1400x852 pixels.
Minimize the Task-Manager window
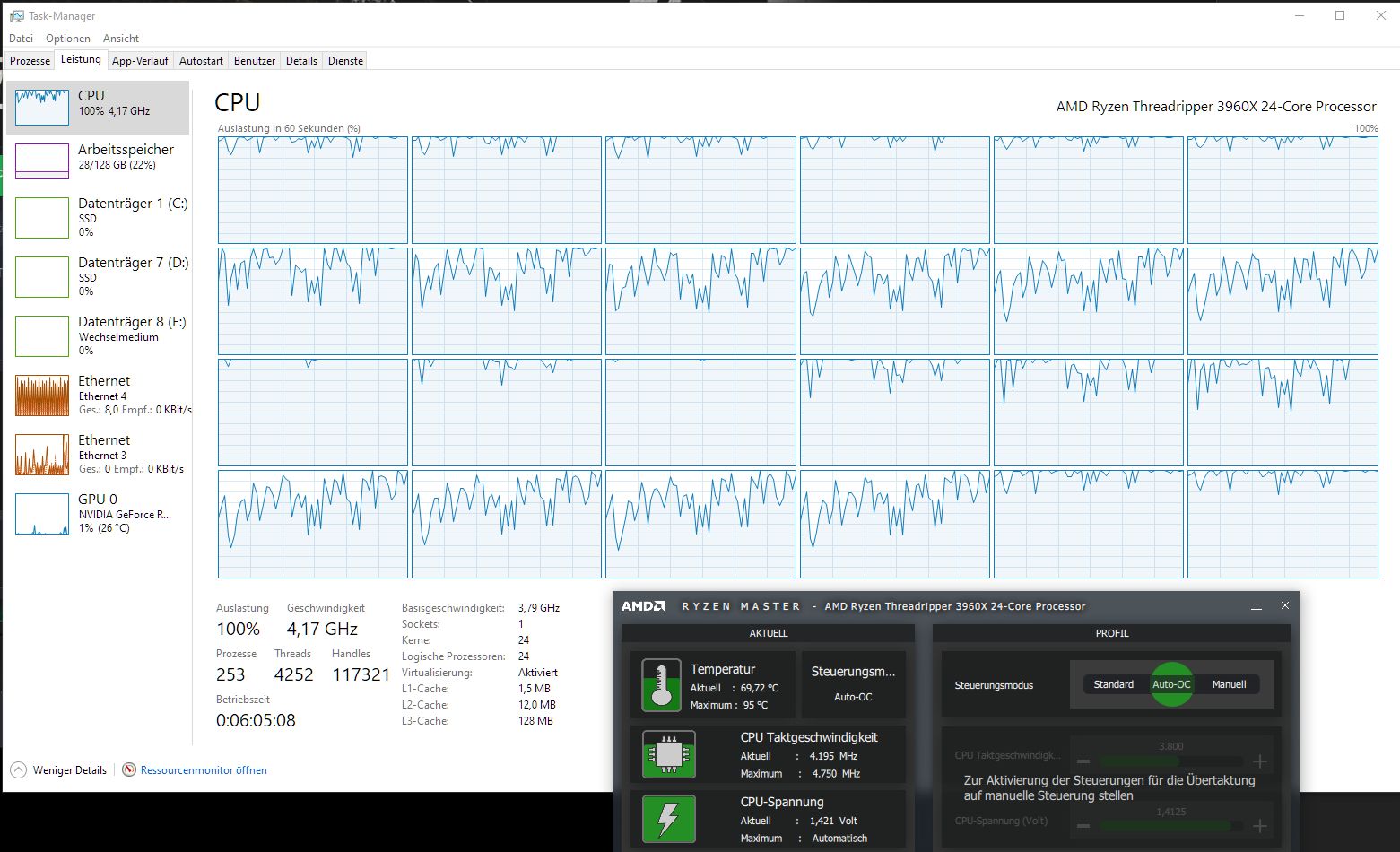tap(1300, 15)
